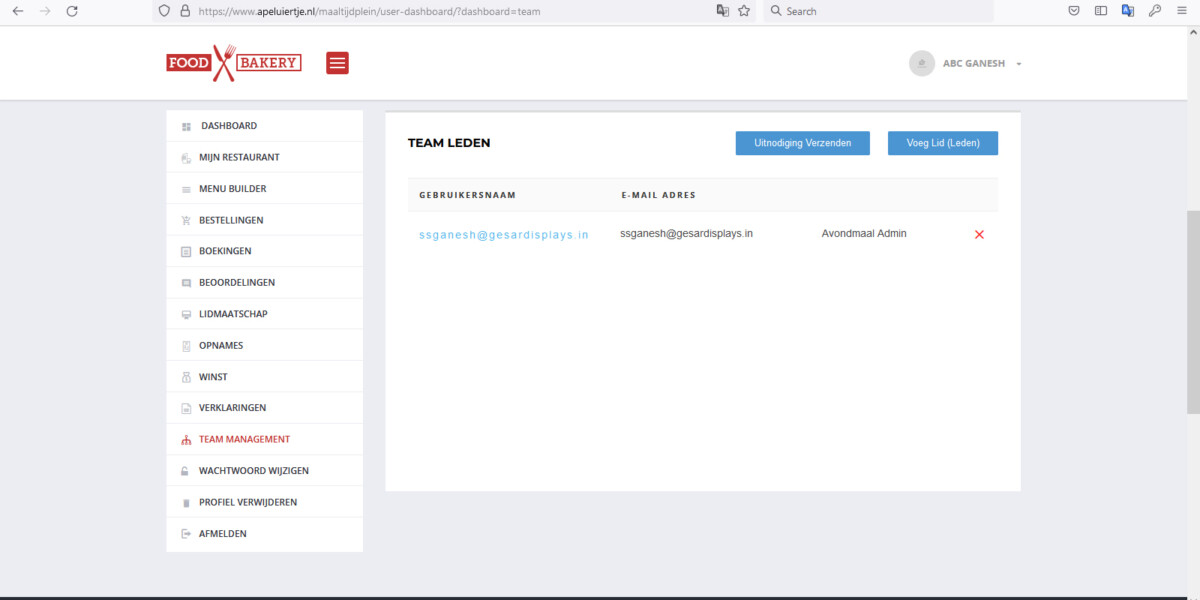Open browser overflow chevron menu
The width and height of the screenshot is (1200, 600).
[x=1181, y=11]
